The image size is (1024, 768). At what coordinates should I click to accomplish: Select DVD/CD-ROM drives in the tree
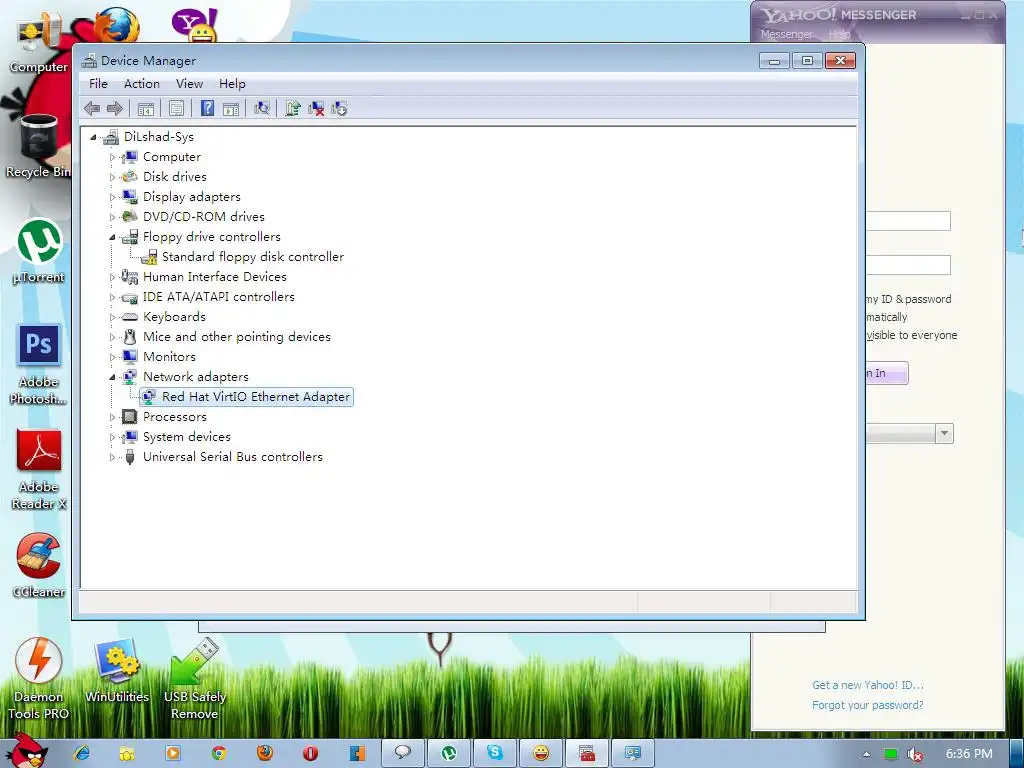click(204, 217)
